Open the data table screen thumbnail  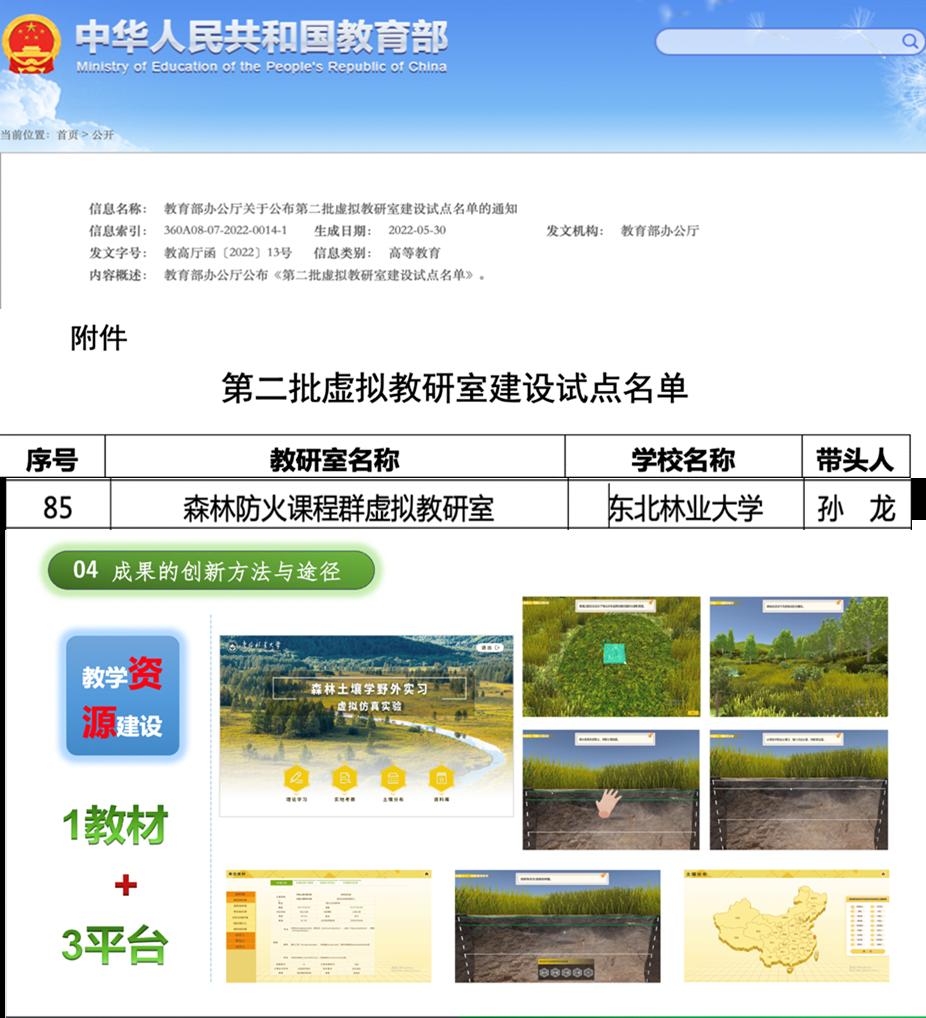pyautogui.click(x=329, y=925)
